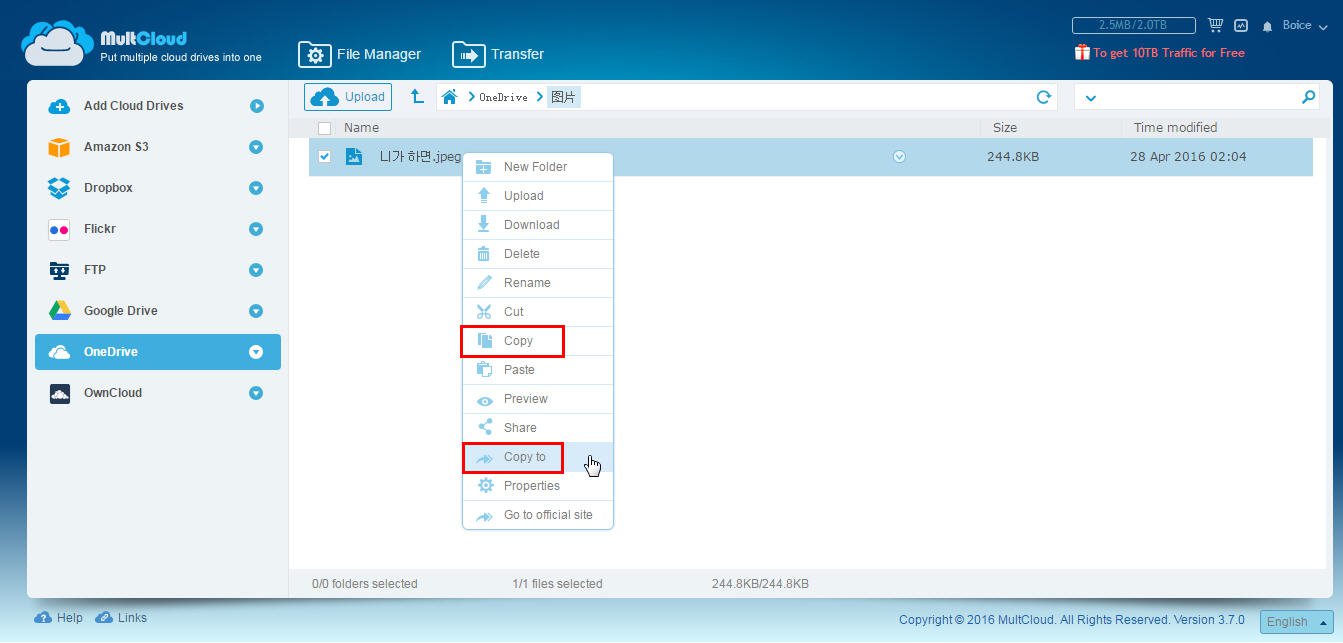Choose Rename from context menu
1343x643 pixels.
(538, 283)
